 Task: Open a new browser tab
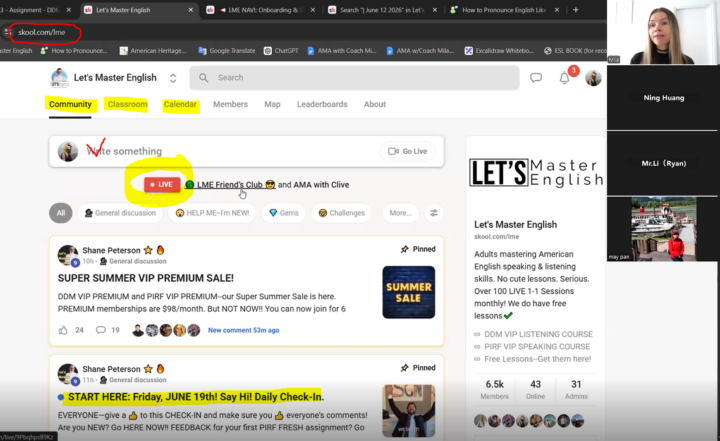[x=576, y=10]
